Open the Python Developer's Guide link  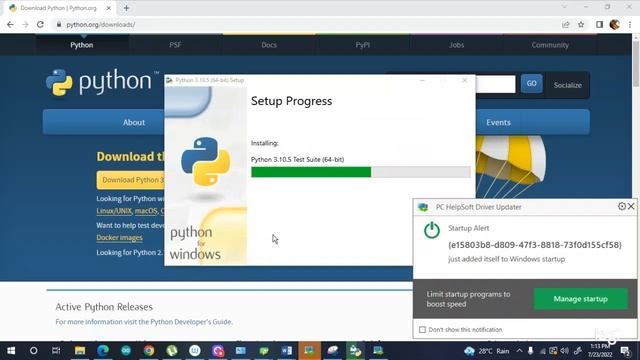(x=191, y=322)
